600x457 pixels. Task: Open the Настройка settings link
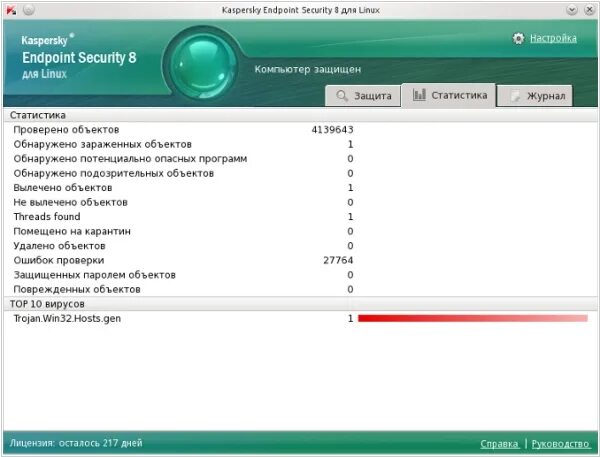553,38
